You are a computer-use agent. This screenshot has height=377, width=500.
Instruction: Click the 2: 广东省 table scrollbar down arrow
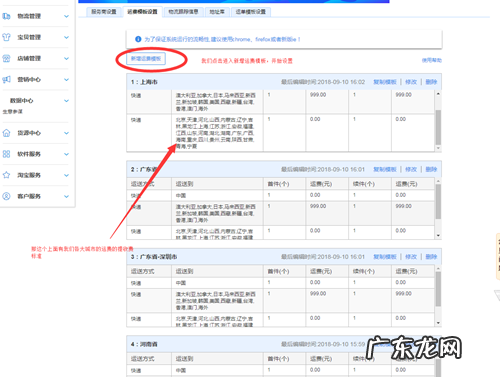click(x=438, y=235)
